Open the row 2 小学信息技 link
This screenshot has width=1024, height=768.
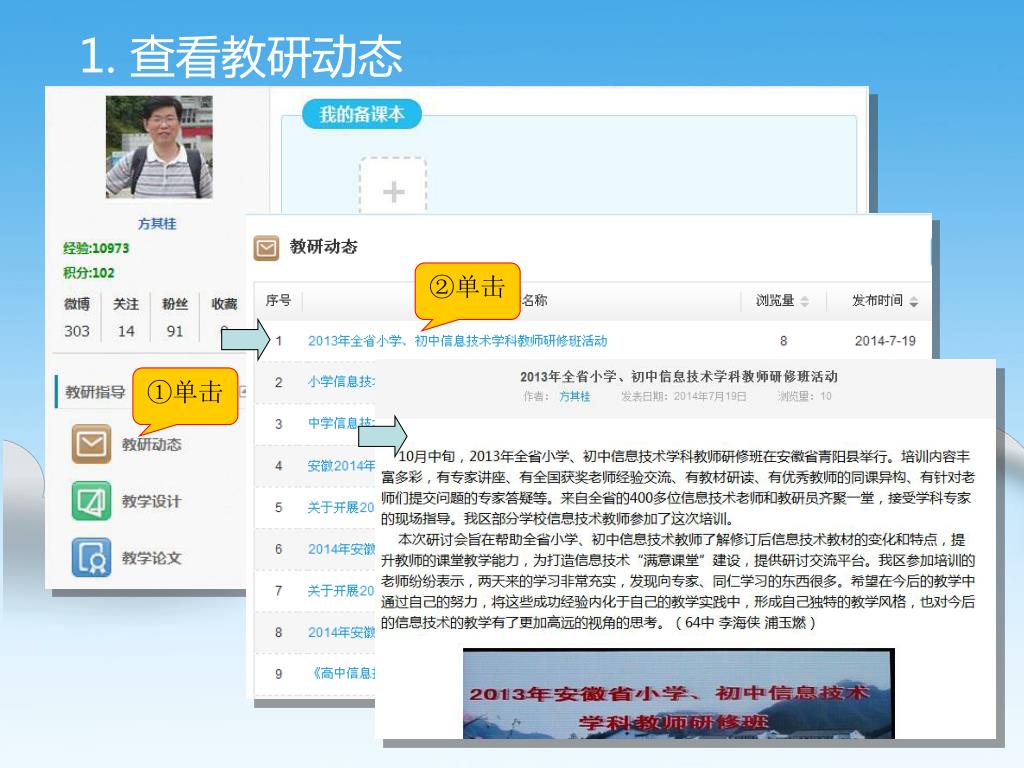341,382
